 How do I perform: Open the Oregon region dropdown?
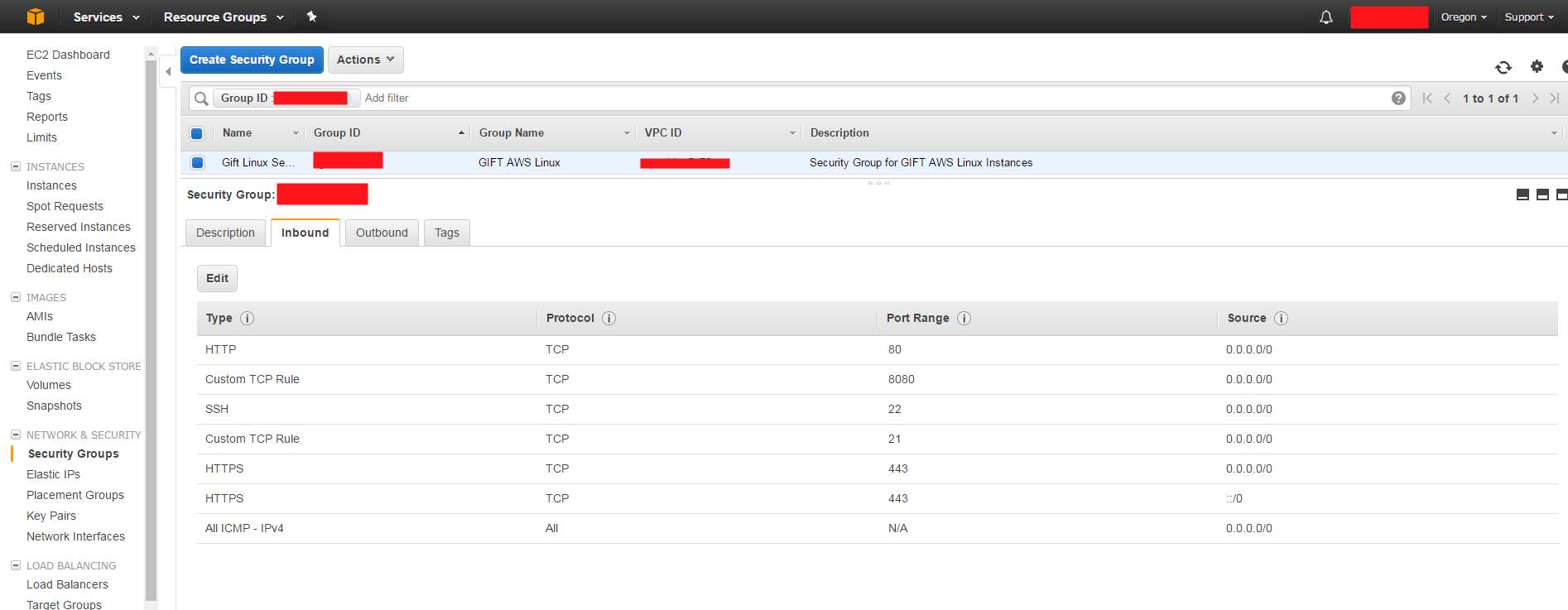coord(1464,17)
